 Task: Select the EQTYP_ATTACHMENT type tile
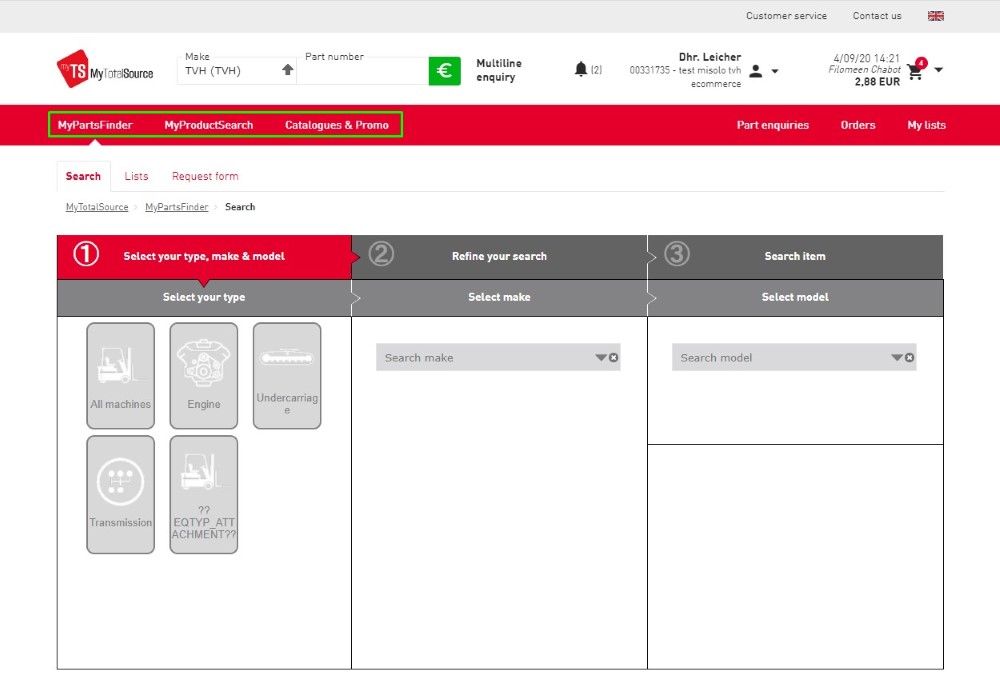coord(203,494)
